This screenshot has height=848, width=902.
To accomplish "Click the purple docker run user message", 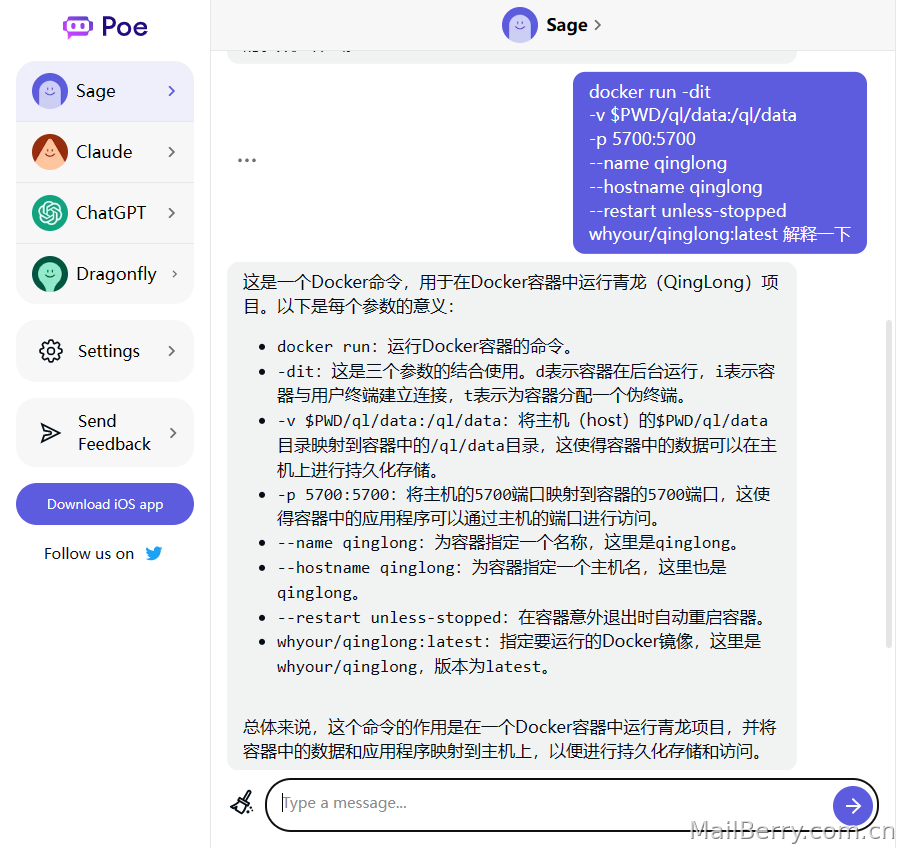I will click(720, 163).
